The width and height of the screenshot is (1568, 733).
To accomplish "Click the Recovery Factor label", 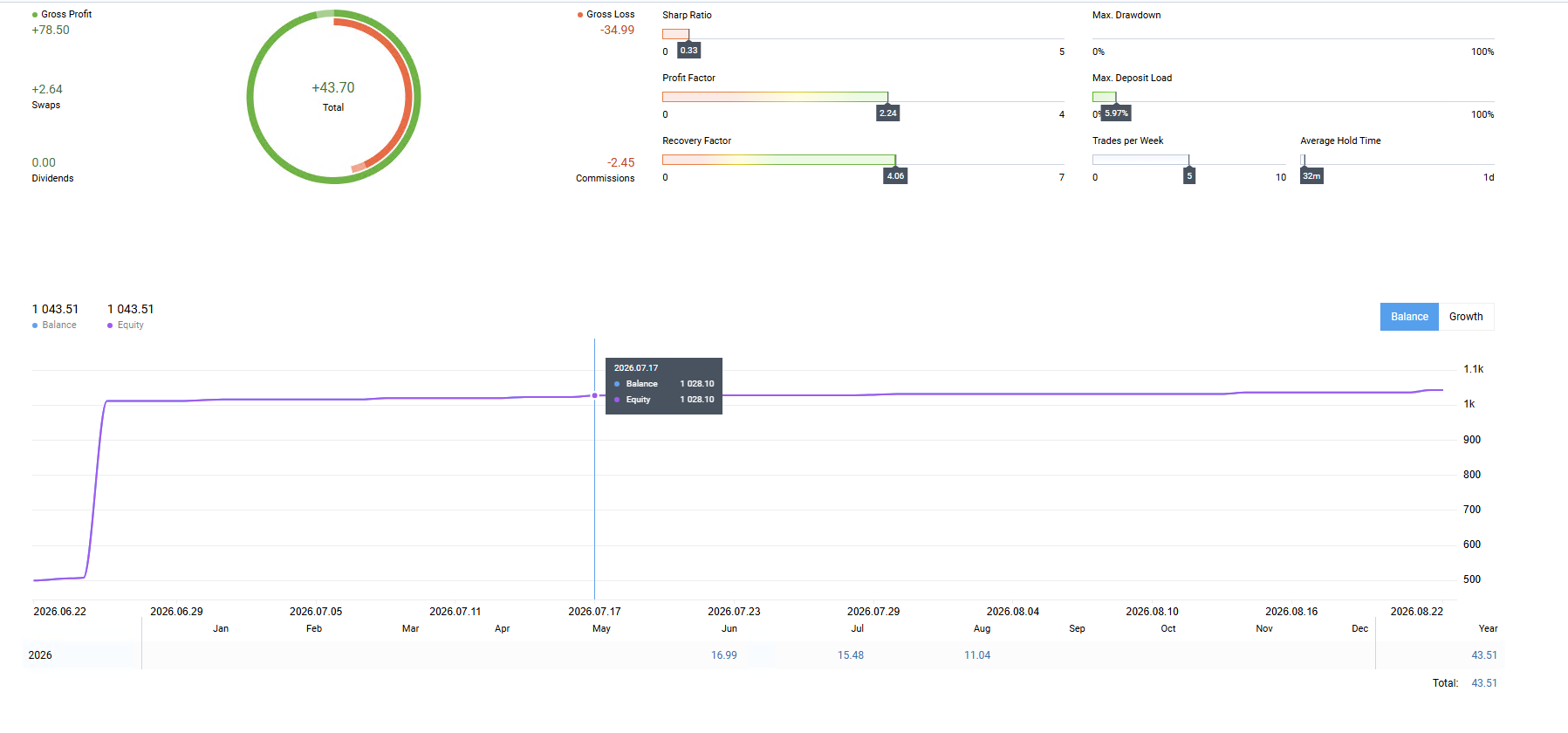I will [696, 140].
